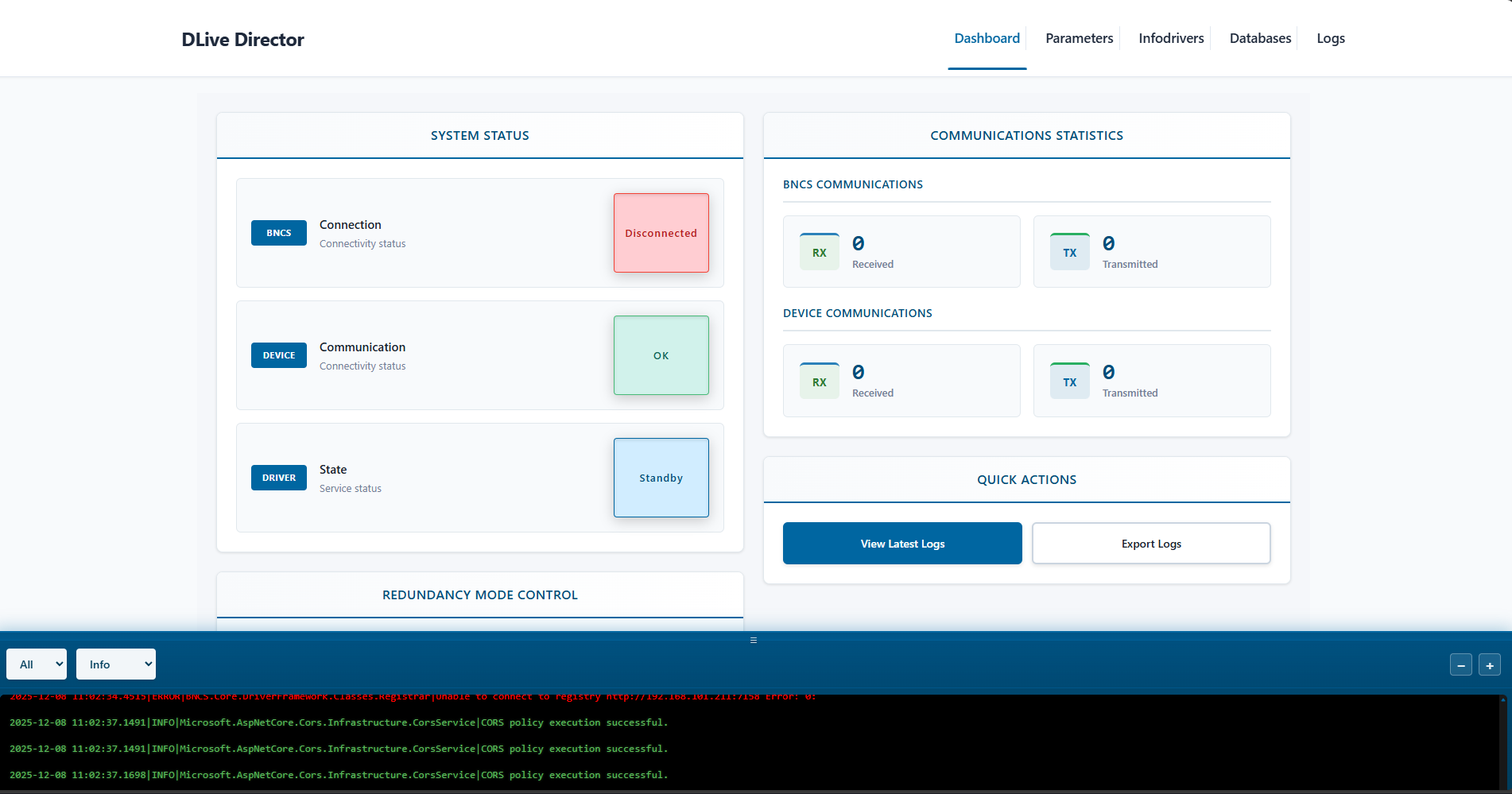This screenshot has width=1512, height=794.
Task: Click the Export Logs button
Action: [1151, 544]
